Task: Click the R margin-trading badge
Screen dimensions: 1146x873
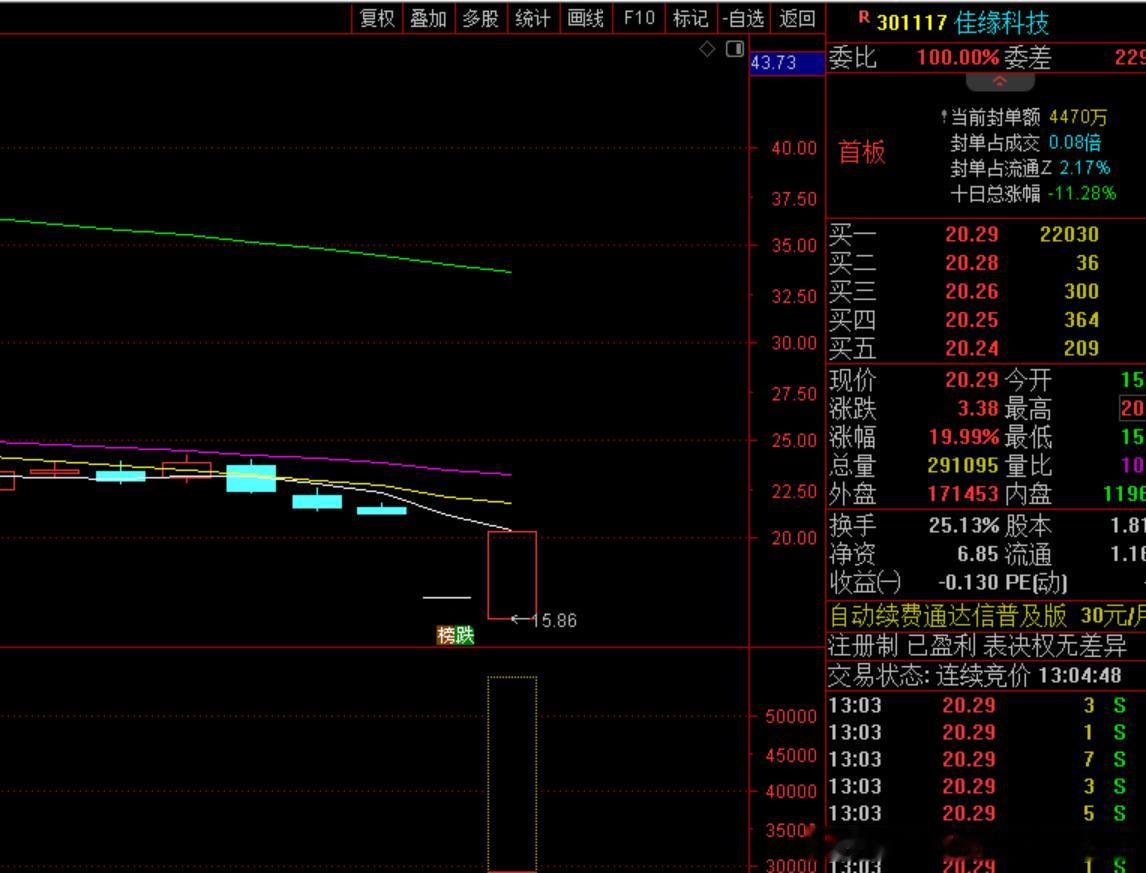Action: click(864, 18)
